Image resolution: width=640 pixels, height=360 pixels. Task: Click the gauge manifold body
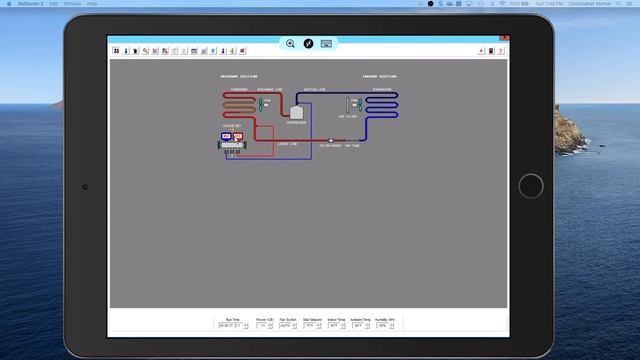(x=232, y=145)
